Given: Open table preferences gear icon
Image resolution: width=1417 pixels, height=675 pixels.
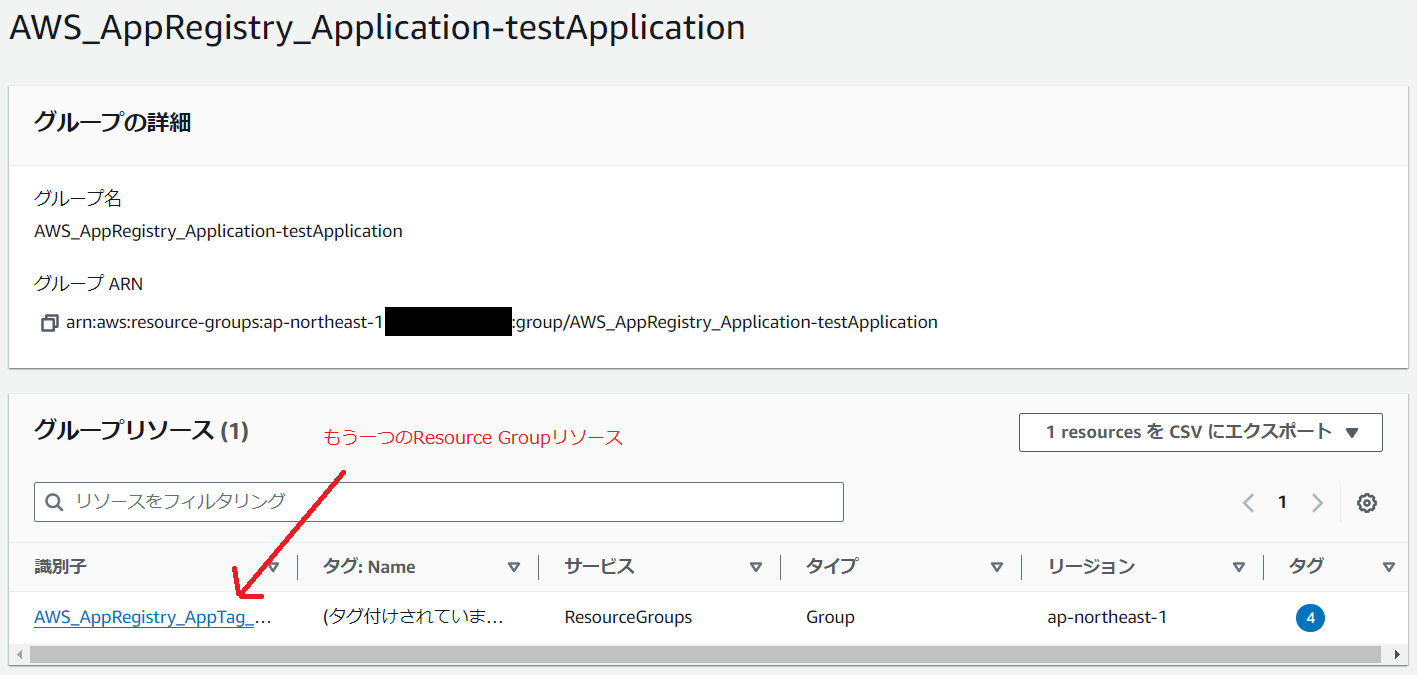Looking at the screenshot, I should [1366, 503].
